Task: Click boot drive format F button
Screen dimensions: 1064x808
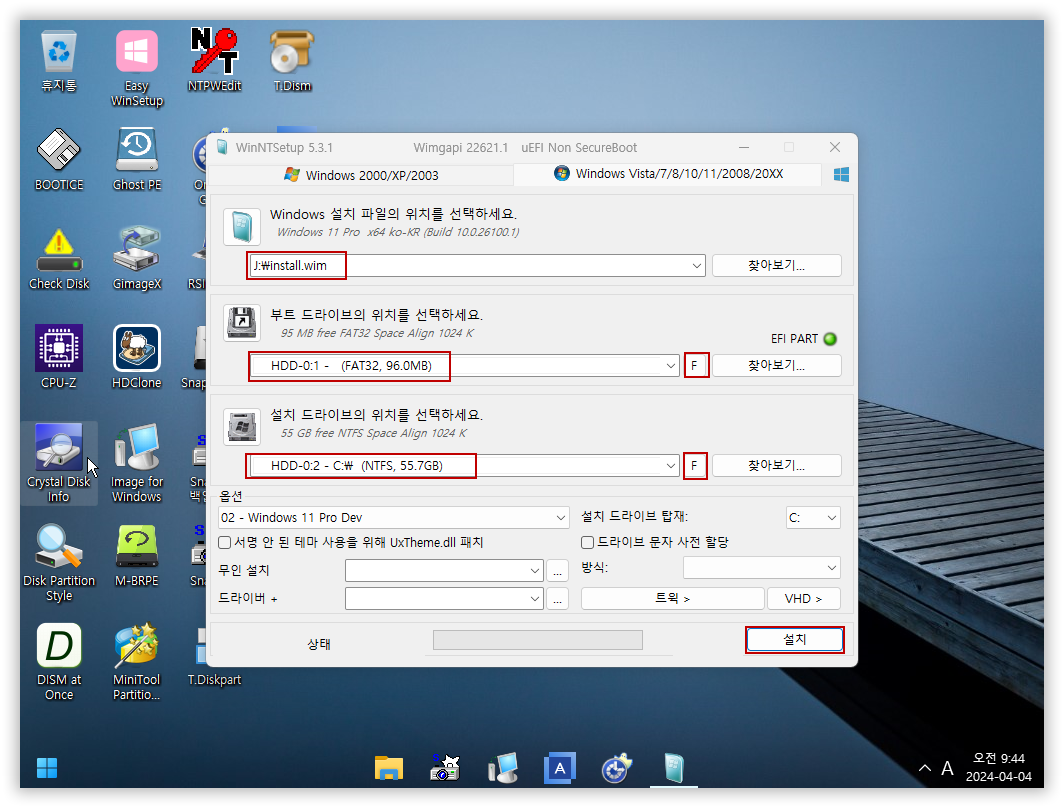Action: (696, 365)
